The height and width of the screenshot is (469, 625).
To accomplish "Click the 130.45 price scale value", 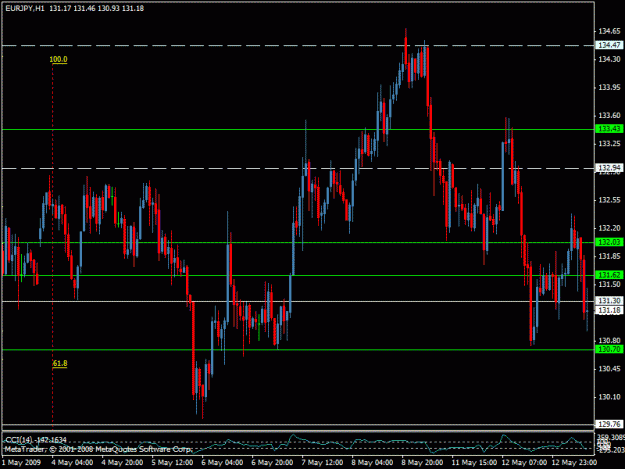I will [x=609, y=369].
